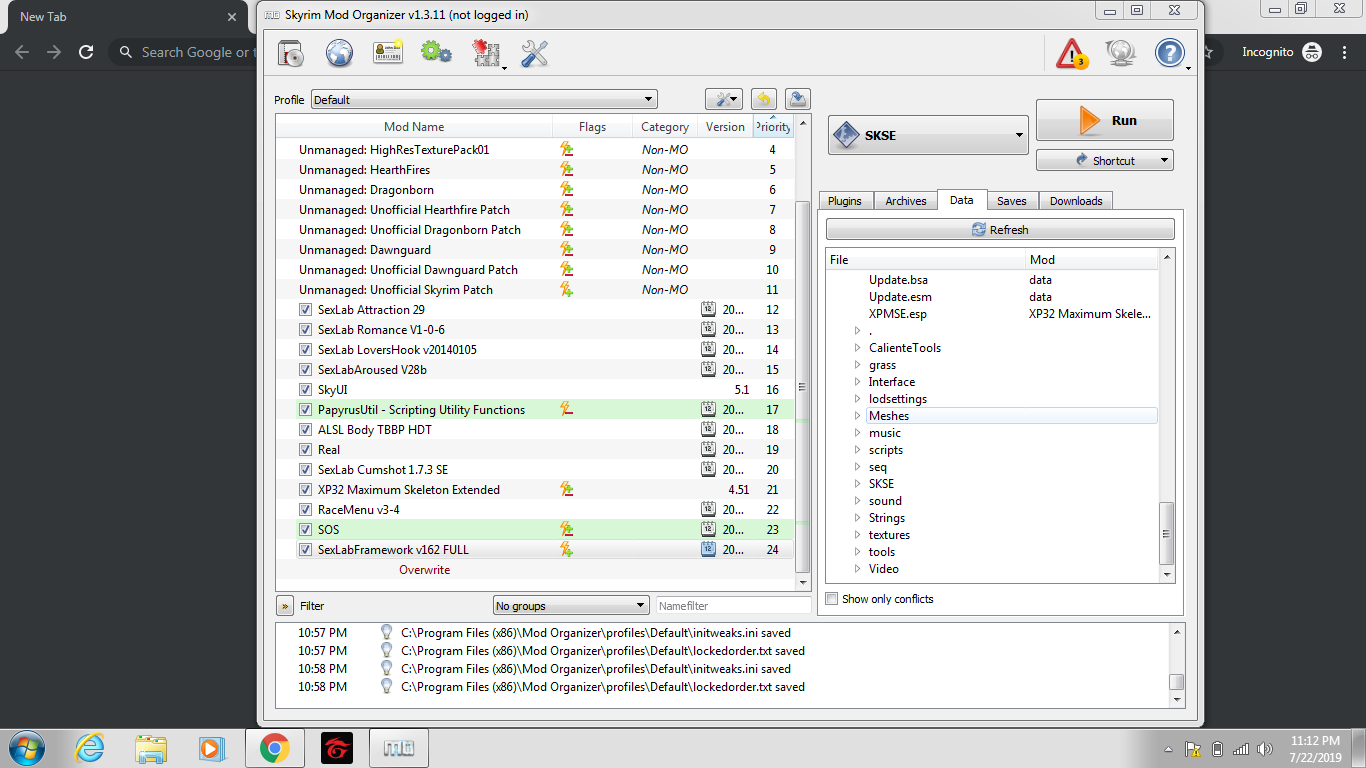Check for program updates globe icon
Screen dimensions: 1366x768
coord(1121,52)
